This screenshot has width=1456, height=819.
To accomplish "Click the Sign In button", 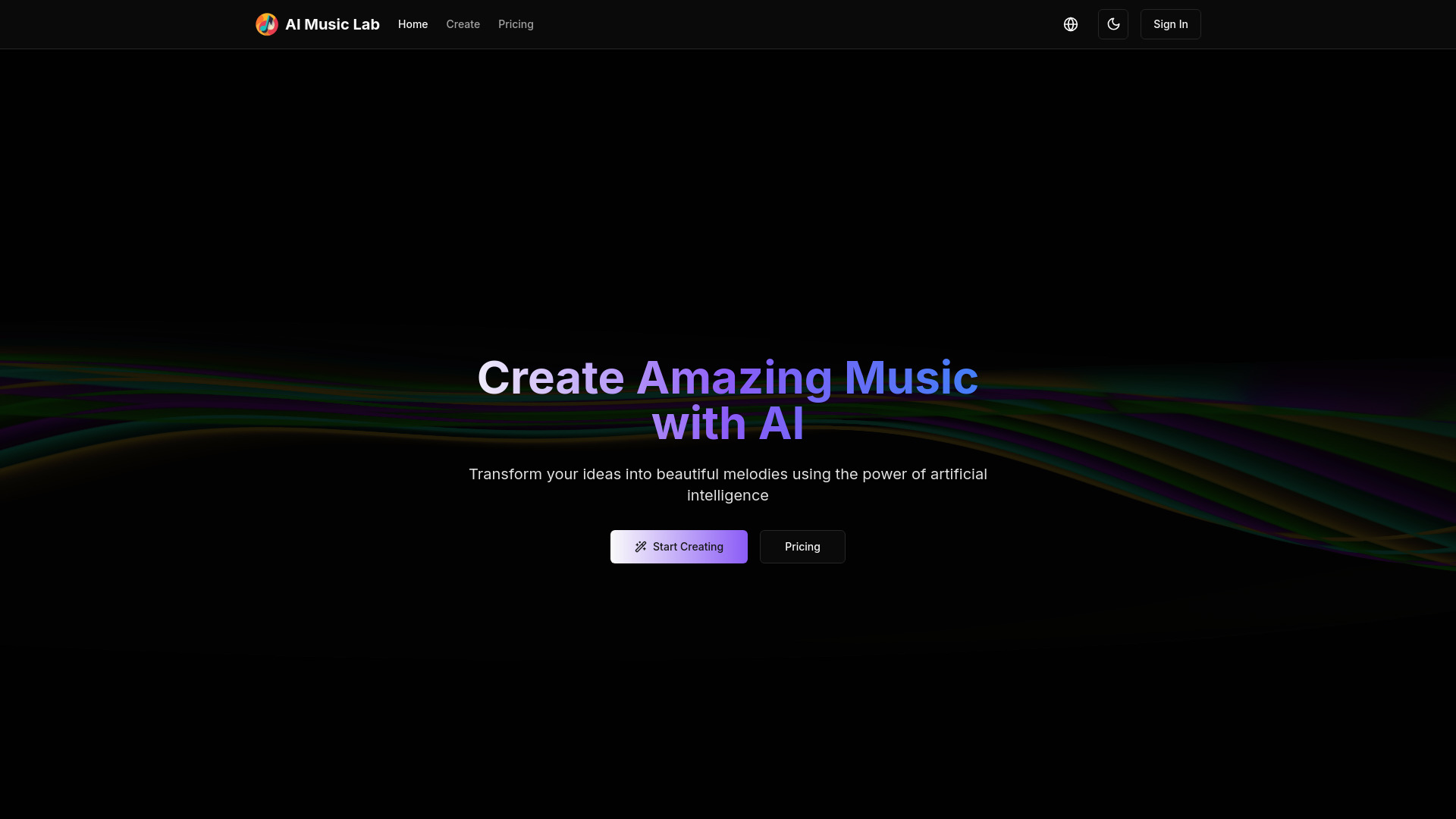I will click(x=1170, y=24).
